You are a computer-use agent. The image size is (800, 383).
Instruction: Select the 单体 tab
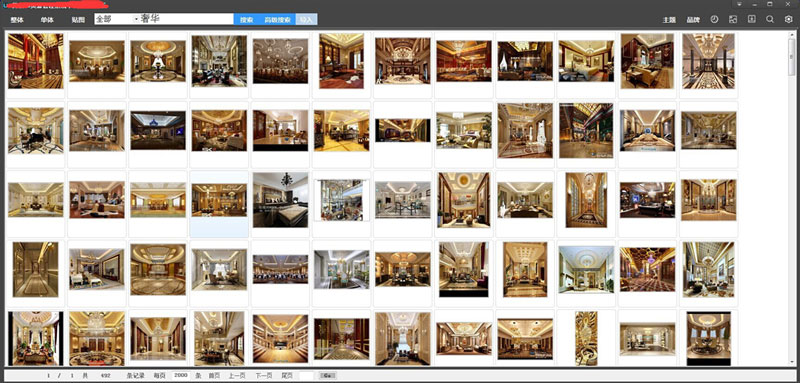point(47,20)
